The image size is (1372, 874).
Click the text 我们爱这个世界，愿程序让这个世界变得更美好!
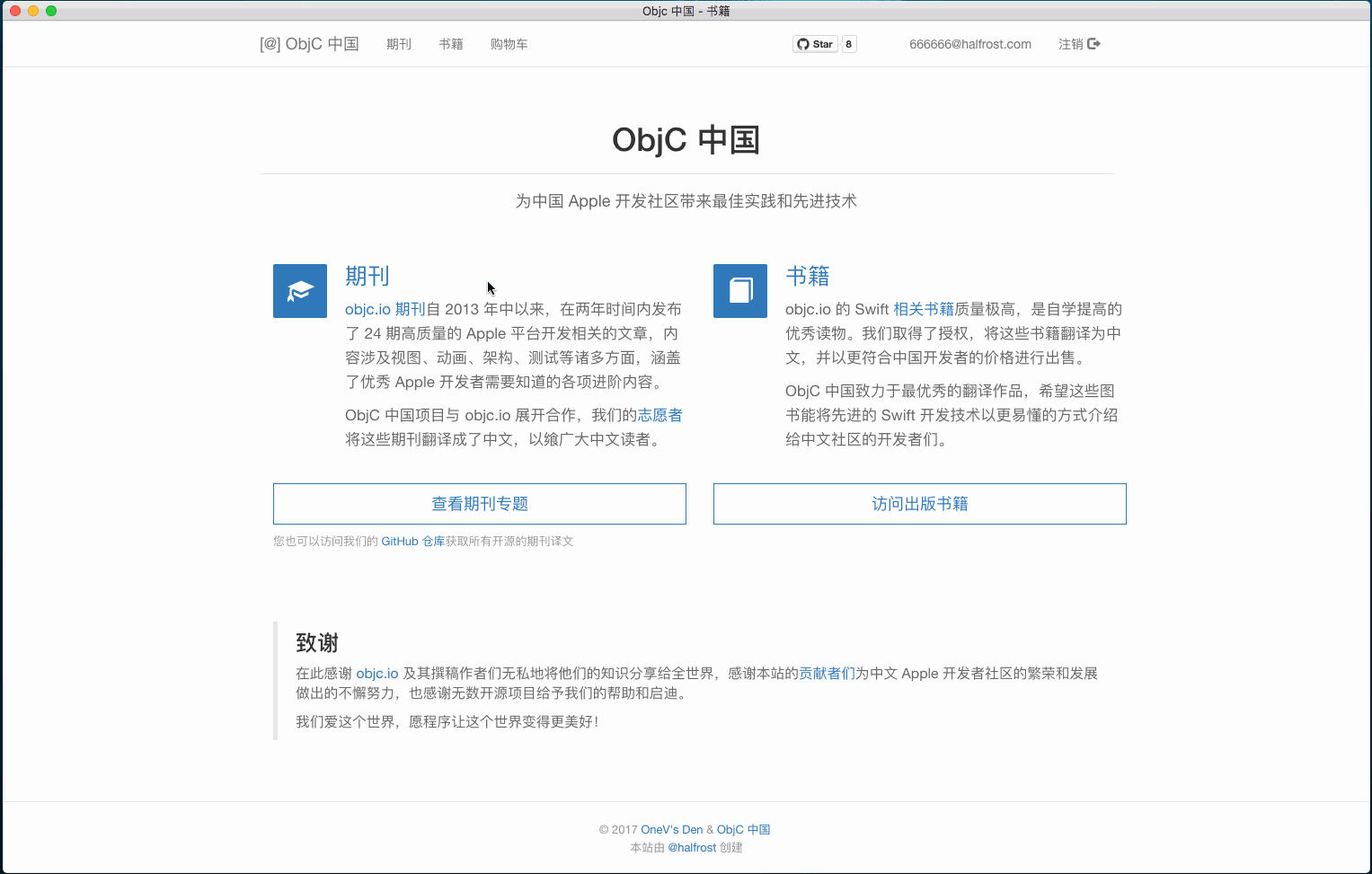[x=447, y=721]
